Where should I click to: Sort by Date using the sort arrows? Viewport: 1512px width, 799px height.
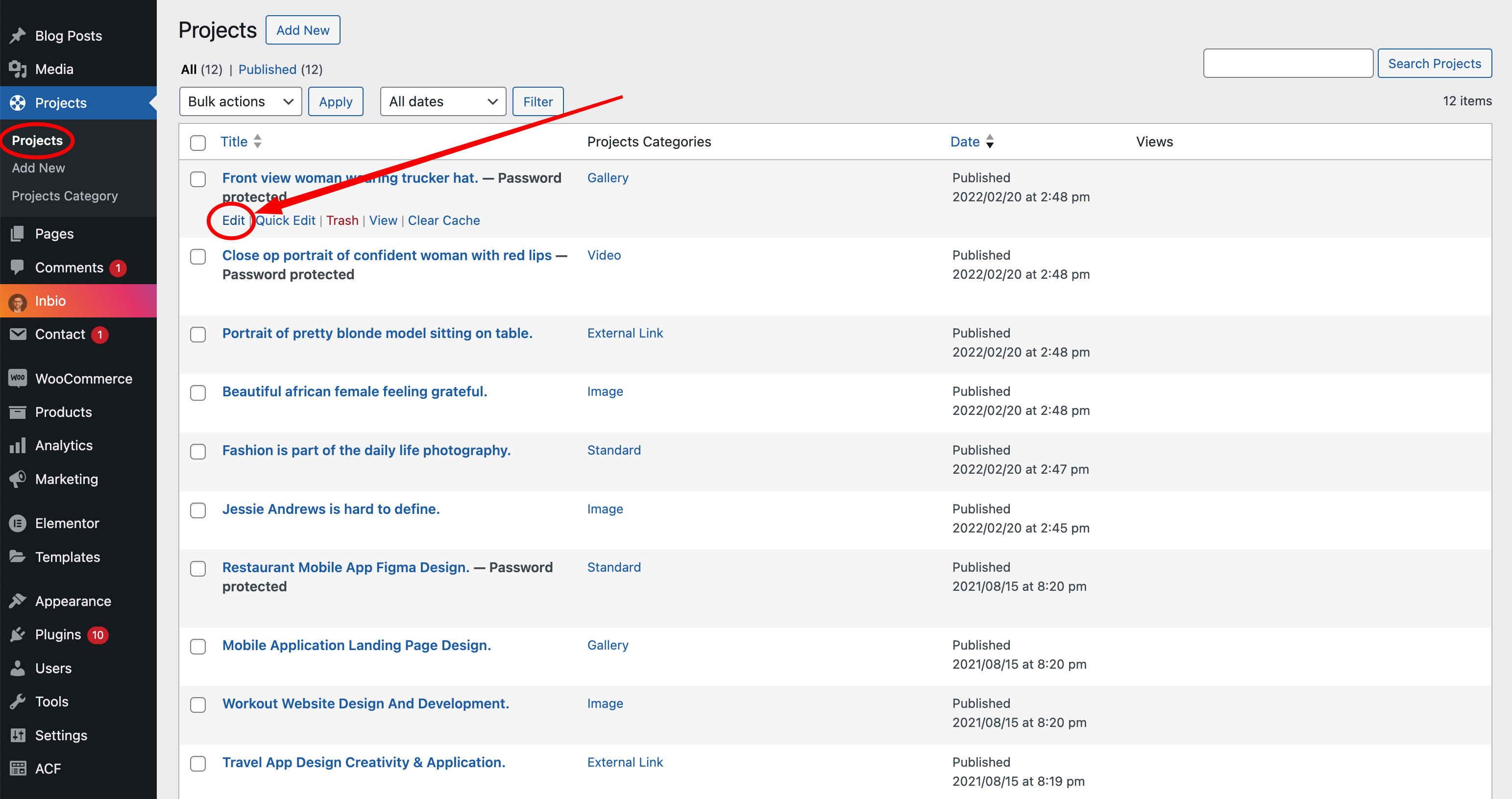(x=990, y=142)
